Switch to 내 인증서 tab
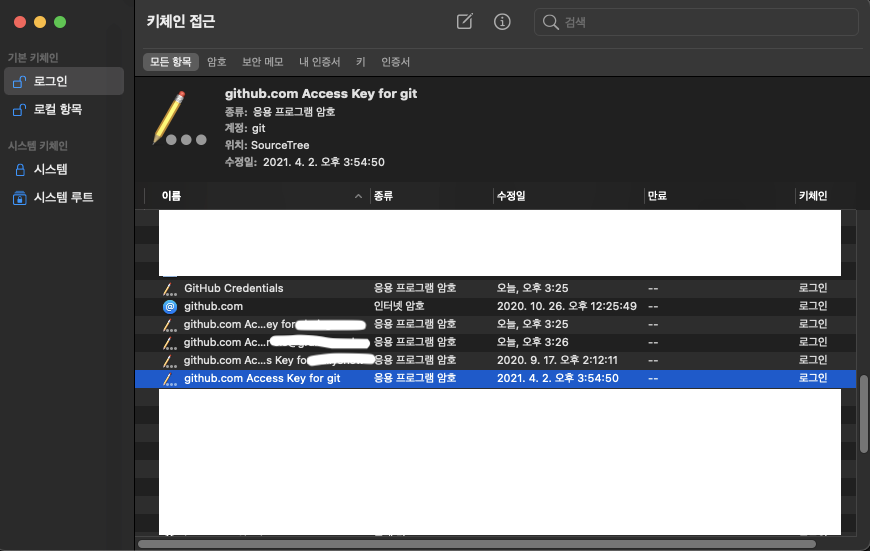This screenshot has height=551, width=870. coord(320,62)
